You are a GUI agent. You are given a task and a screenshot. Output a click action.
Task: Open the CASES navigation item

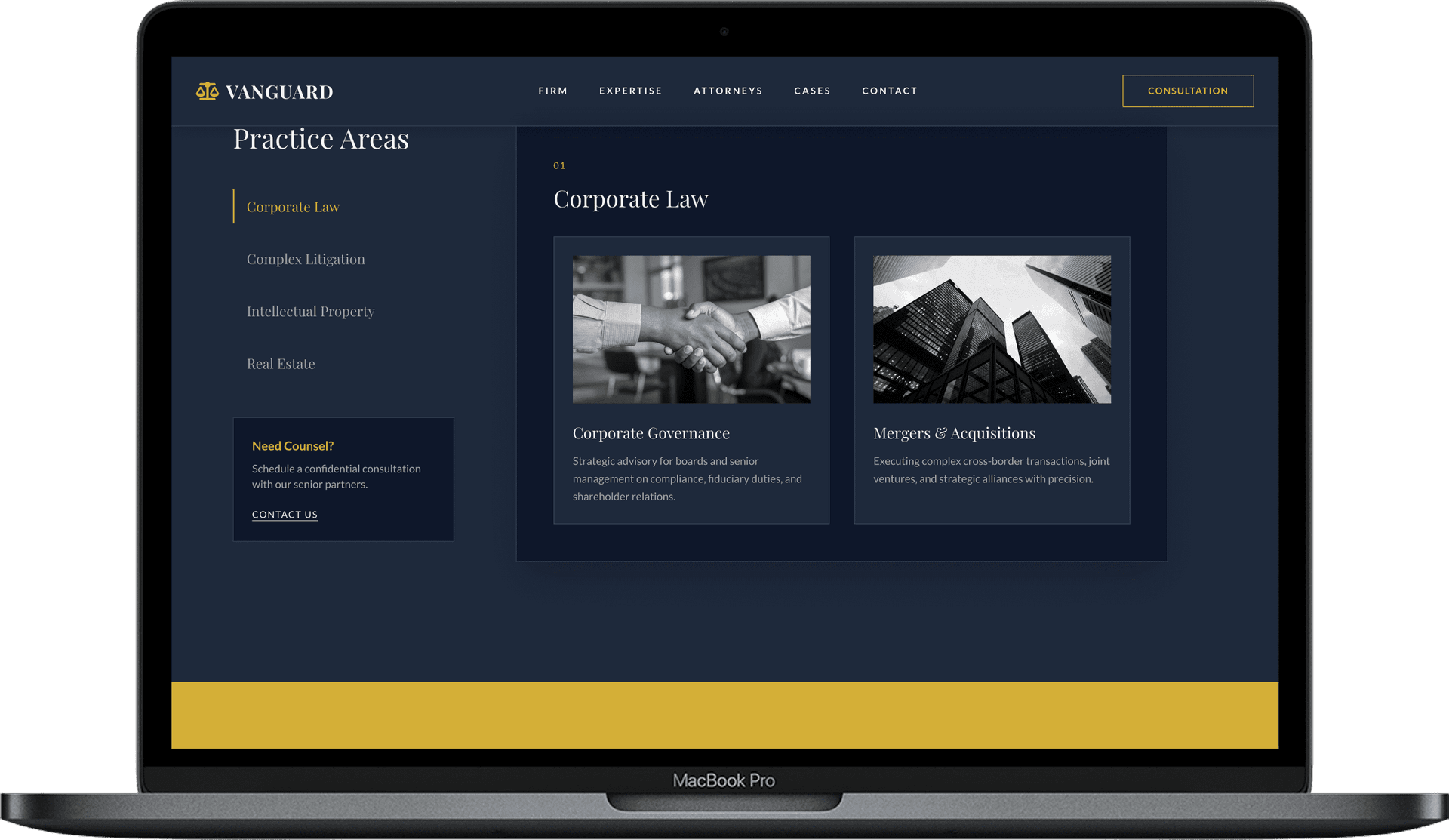[812, 91]
